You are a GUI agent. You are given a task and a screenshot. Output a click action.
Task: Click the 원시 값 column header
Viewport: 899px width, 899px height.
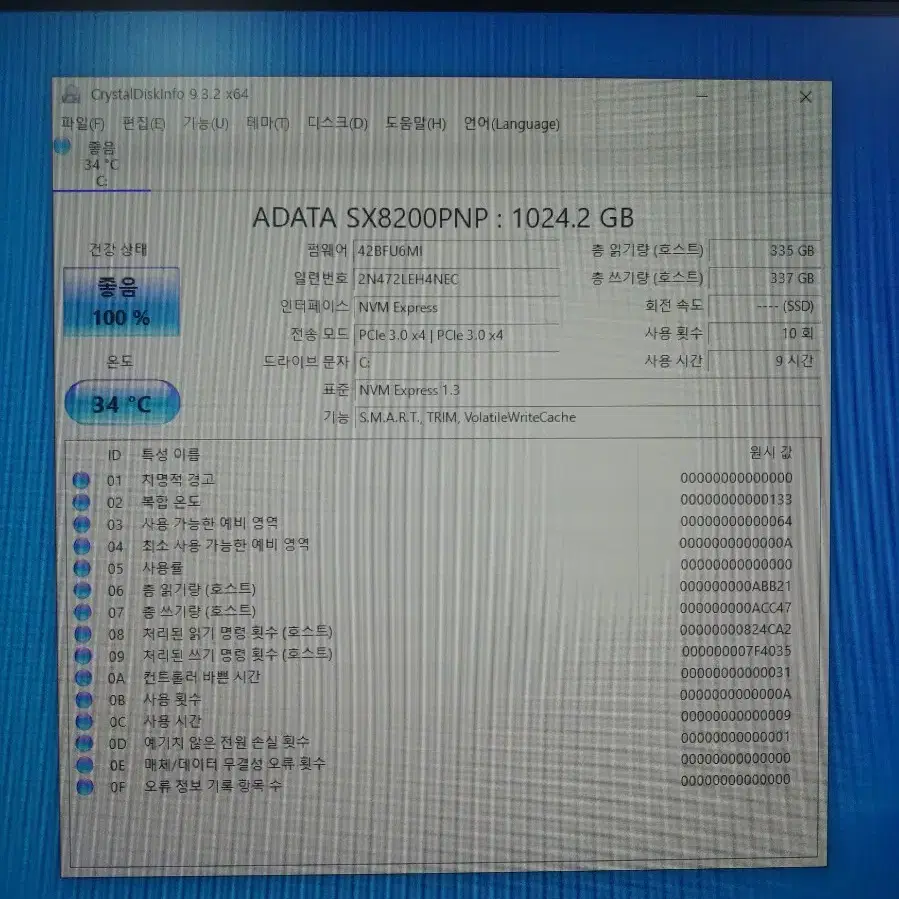coord(771,452)
